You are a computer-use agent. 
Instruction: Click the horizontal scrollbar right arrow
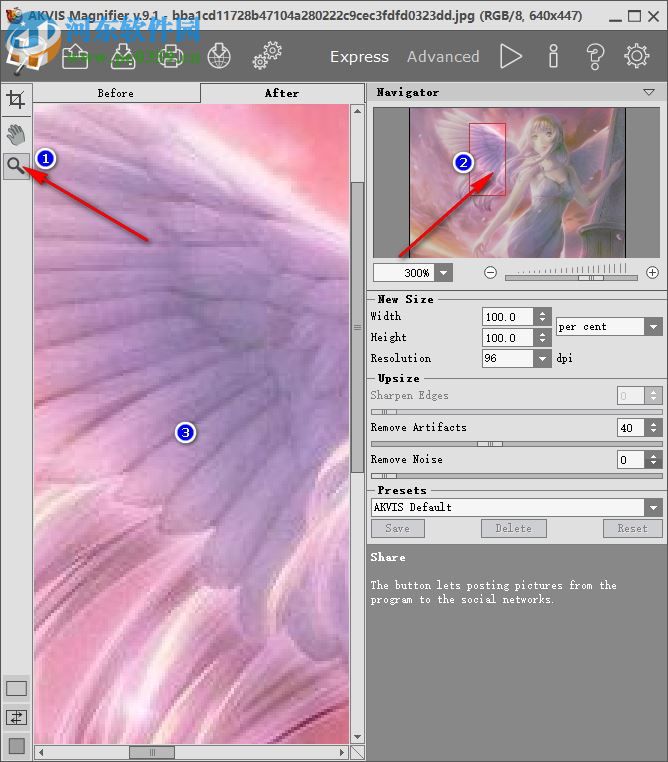342,752
